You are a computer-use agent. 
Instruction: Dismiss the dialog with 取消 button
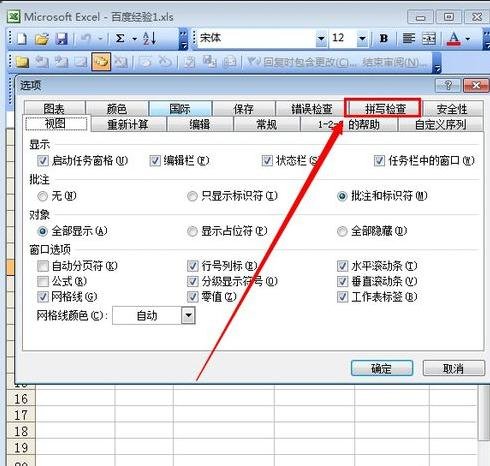coord(453,368)
